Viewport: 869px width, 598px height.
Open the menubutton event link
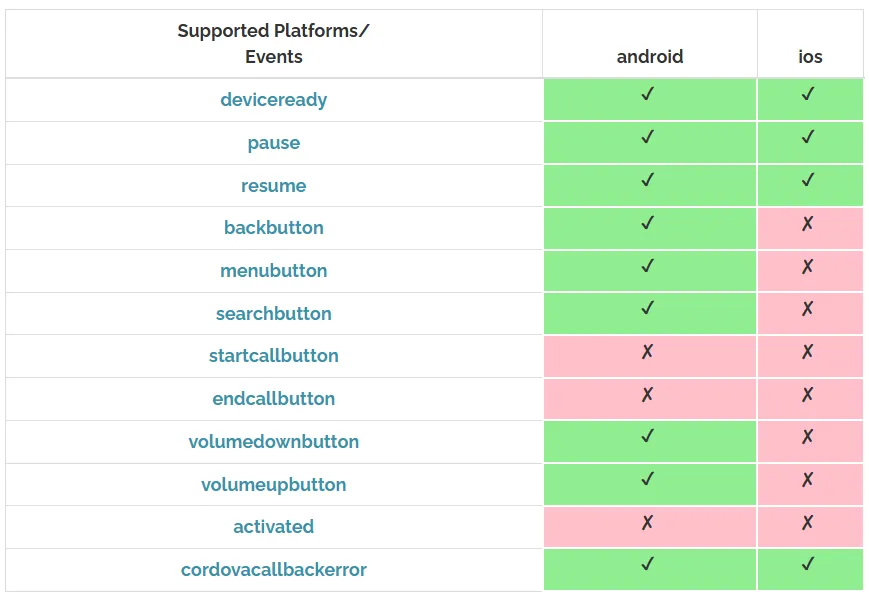(273, 271)
